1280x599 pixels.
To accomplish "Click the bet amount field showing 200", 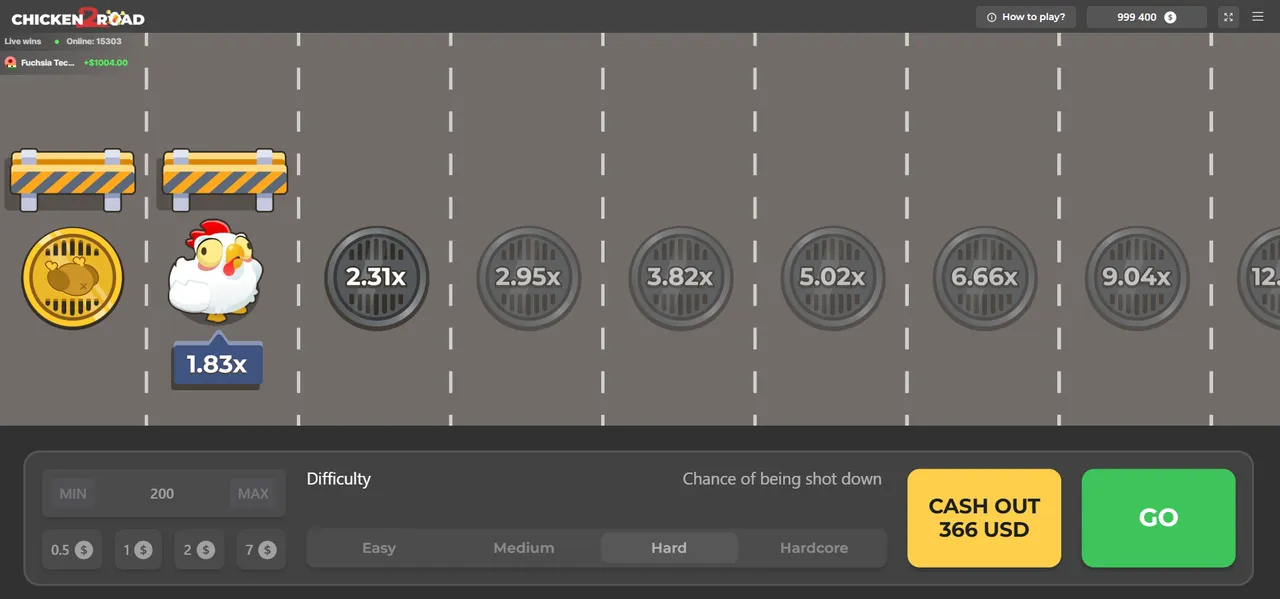I will (x=162, y=493).
